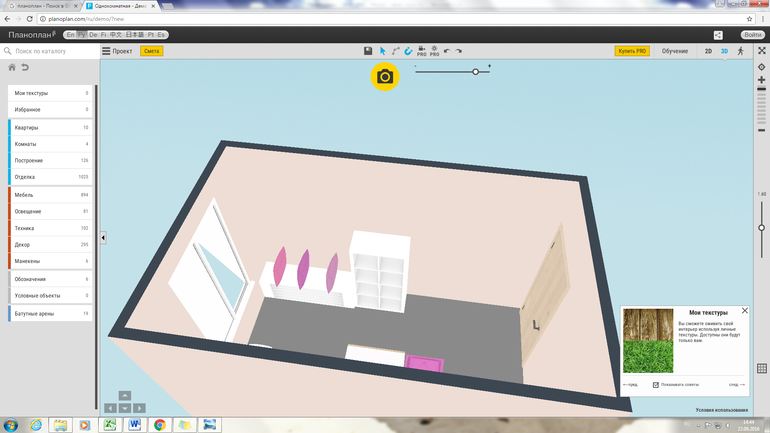Click the Войти login button
770x433 pixels.
pyautogui.click(x=752, y=34)
